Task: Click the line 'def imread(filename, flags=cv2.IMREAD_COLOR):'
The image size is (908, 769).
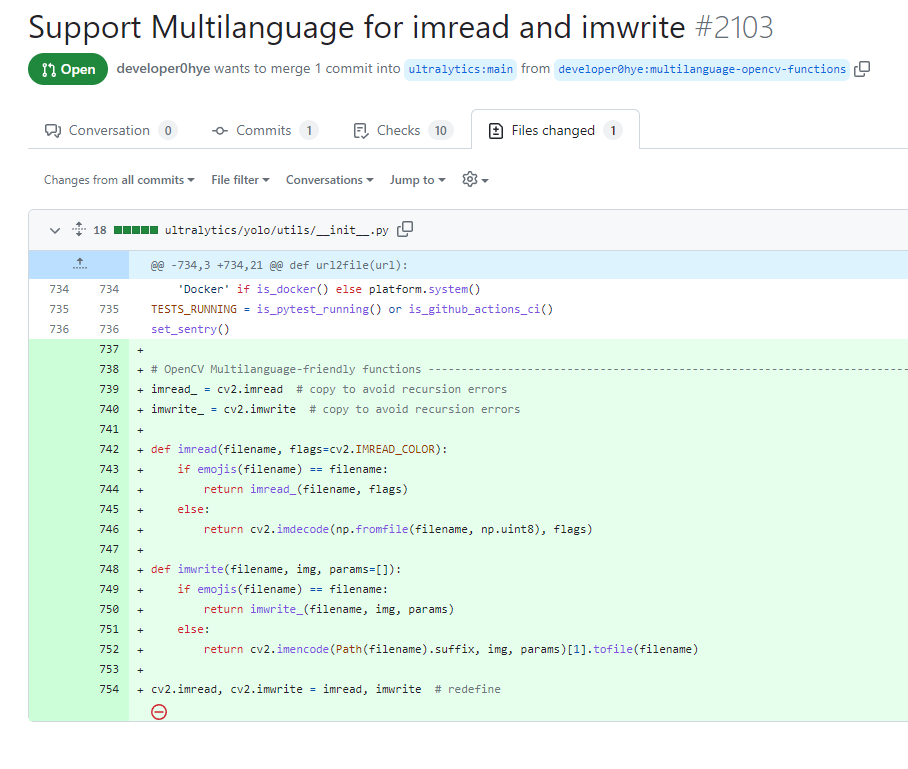Action: click(299, 449)
